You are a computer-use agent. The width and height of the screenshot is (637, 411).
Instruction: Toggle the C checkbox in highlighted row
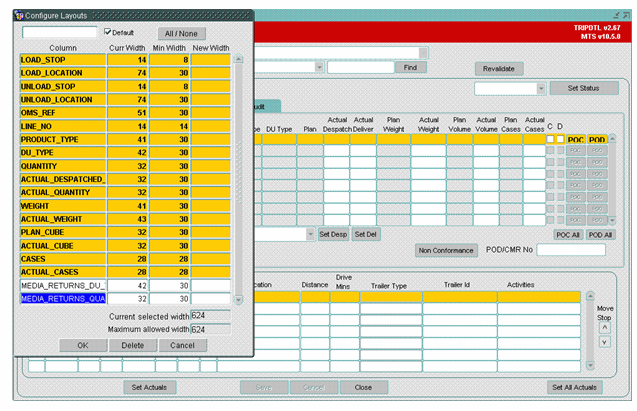tap(550, 139)
